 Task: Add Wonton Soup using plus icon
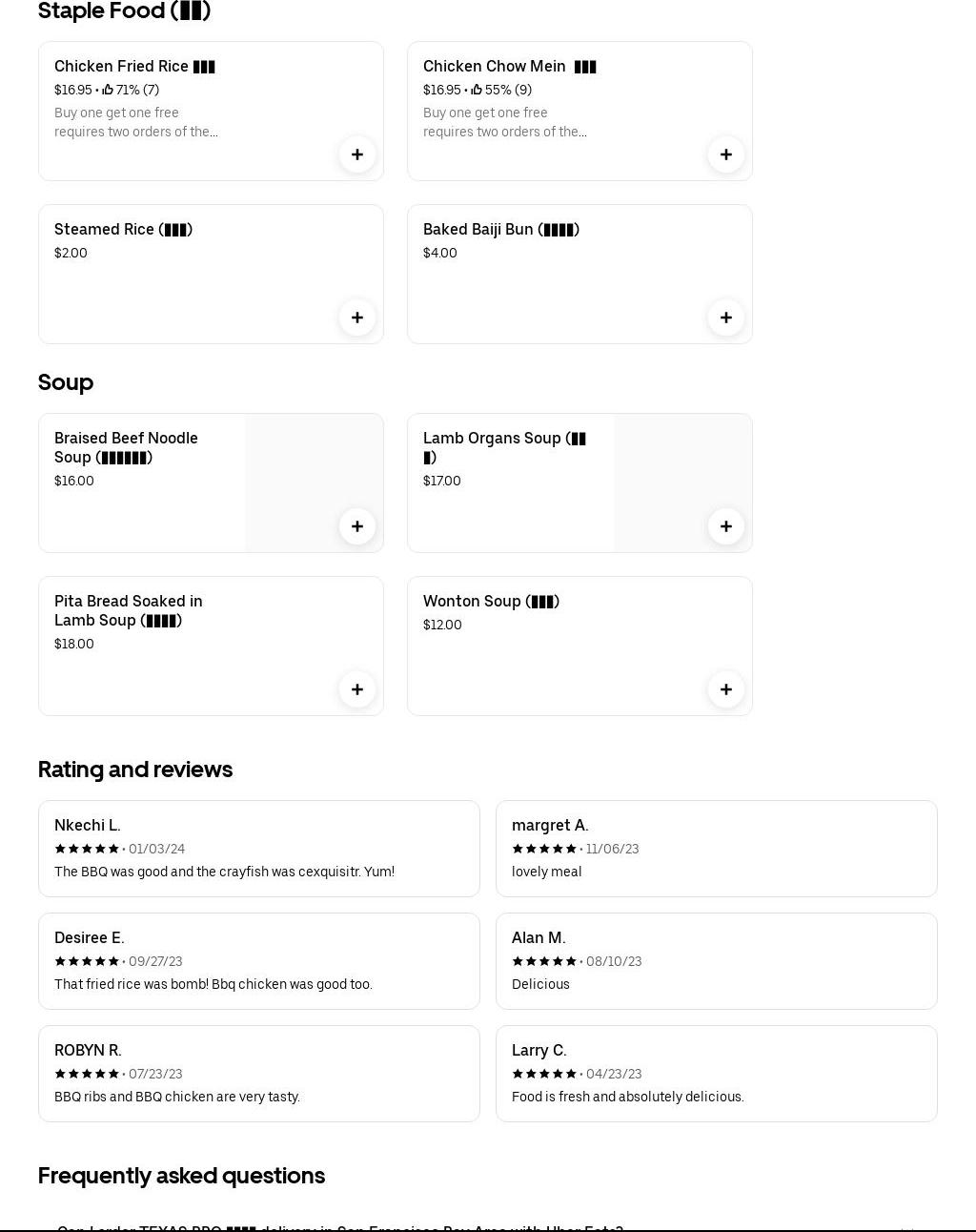(726, 689)
